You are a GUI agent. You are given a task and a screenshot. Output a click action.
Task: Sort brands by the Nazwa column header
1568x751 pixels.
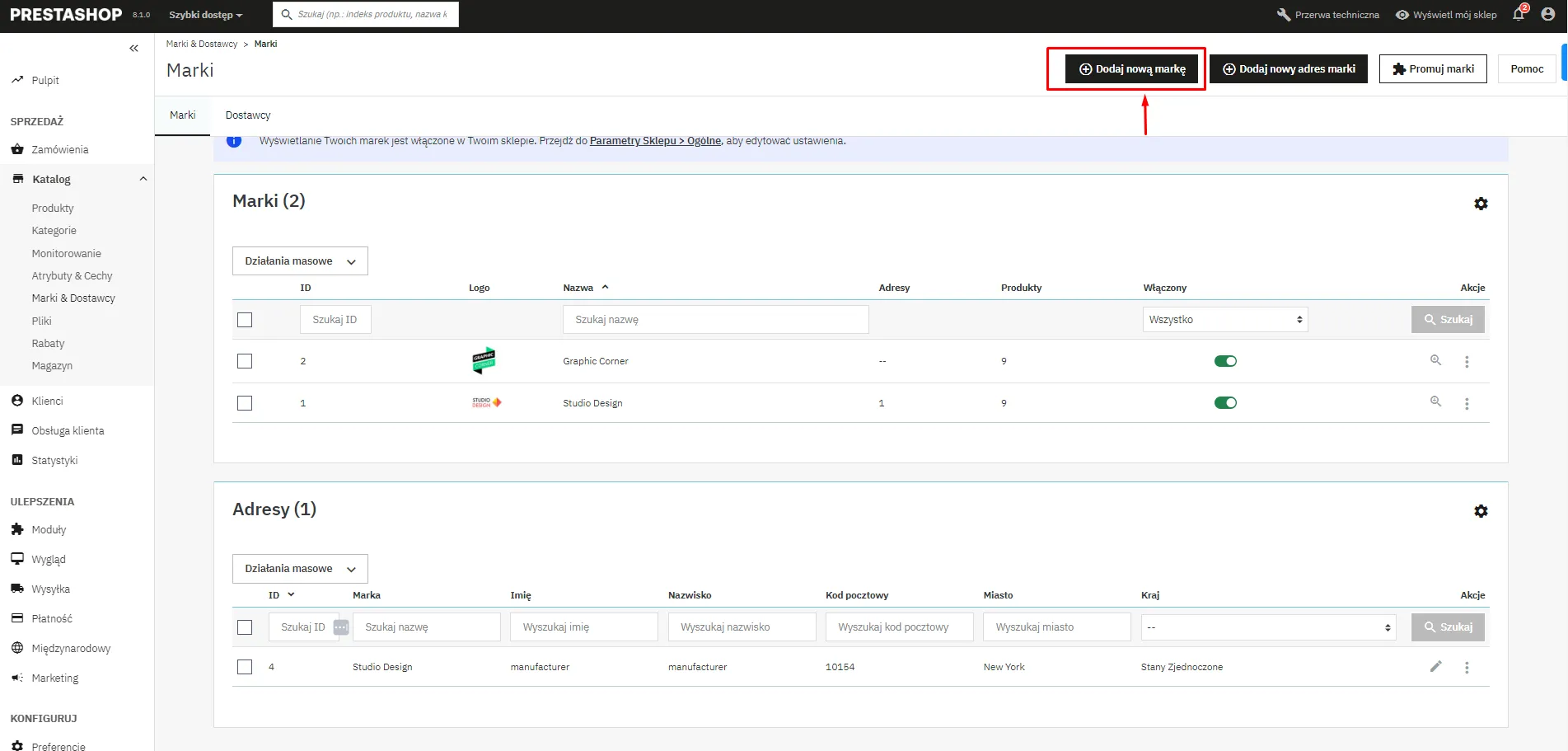click(578, 288)
